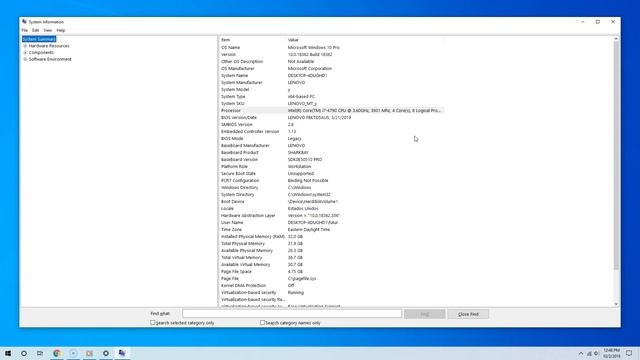Click the scrollbar down arrow
The width and height of the screenshot is (640, 360).
click(616, 304)
